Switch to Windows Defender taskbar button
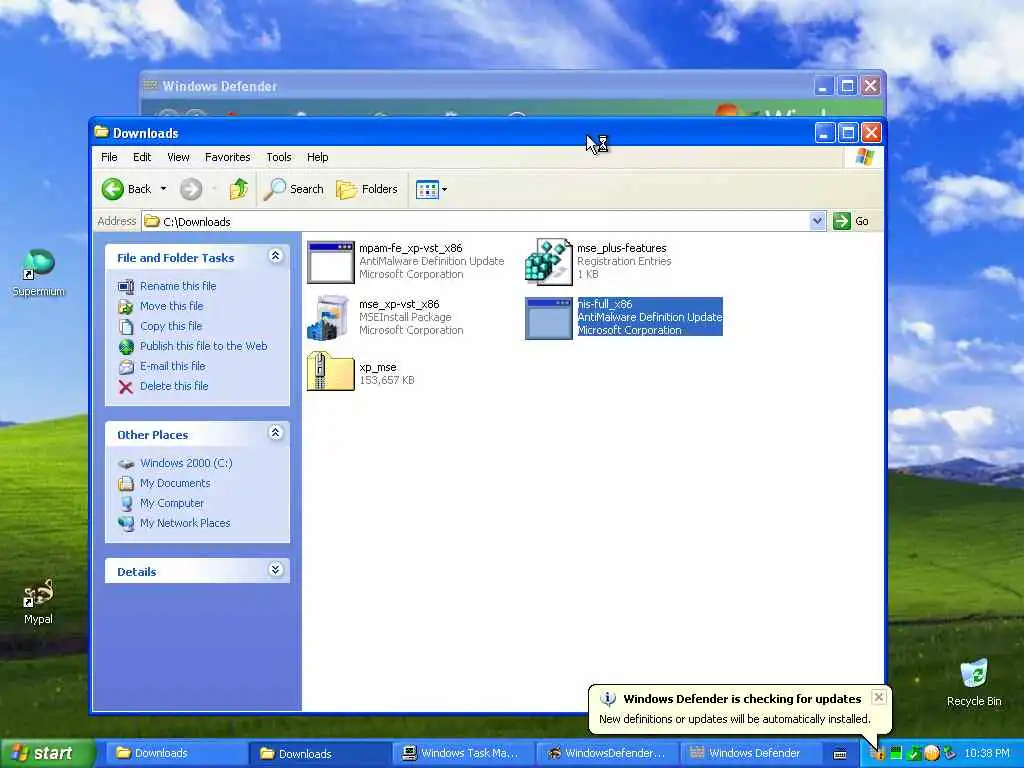Screen dimensions: 1024x768 tap(751, 753)
